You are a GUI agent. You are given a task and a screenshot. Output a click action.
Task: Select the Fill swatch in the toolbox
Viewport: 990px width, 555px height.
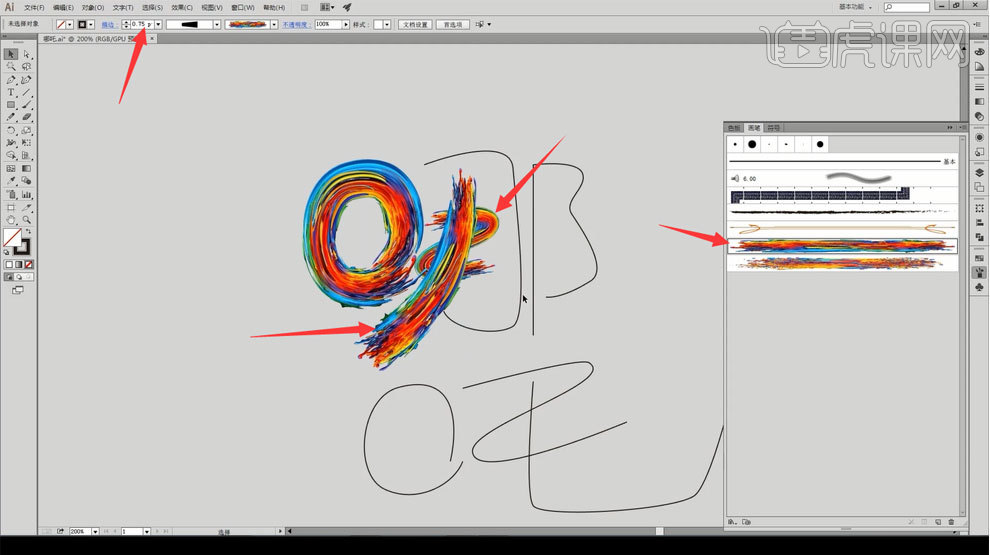pos(12,237)
